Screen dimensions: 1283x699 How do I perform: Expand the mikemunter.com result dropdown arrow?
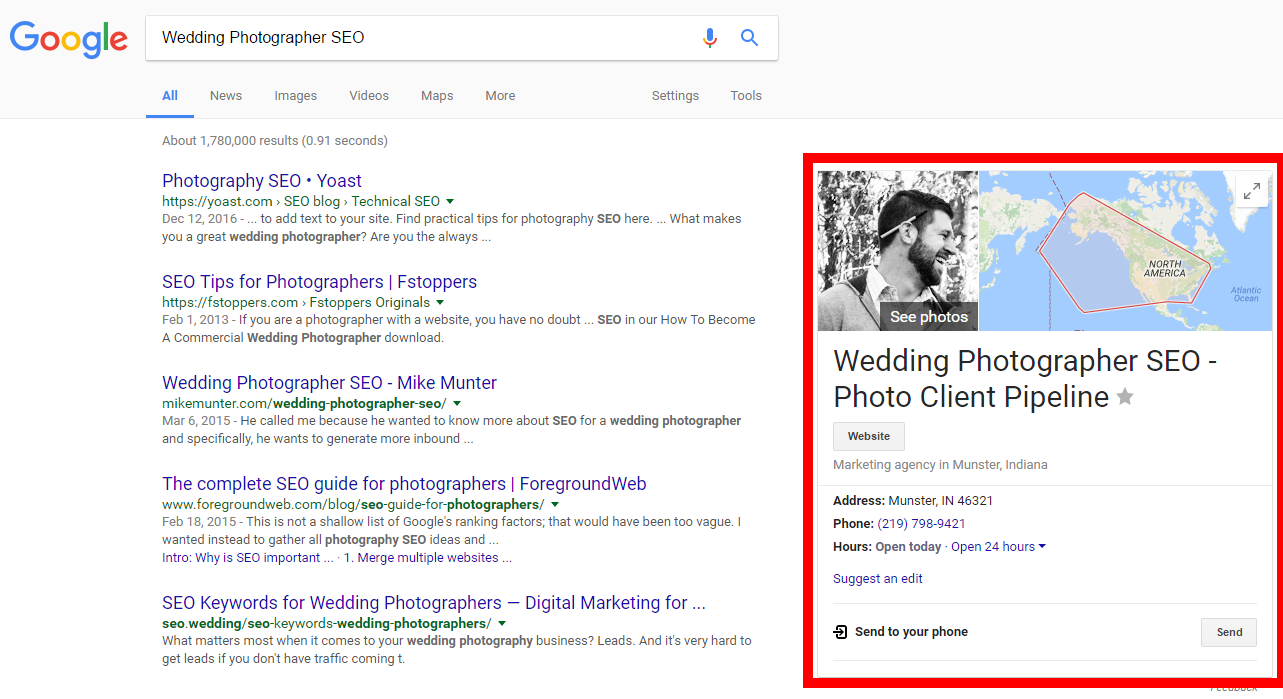pos(457,404)
